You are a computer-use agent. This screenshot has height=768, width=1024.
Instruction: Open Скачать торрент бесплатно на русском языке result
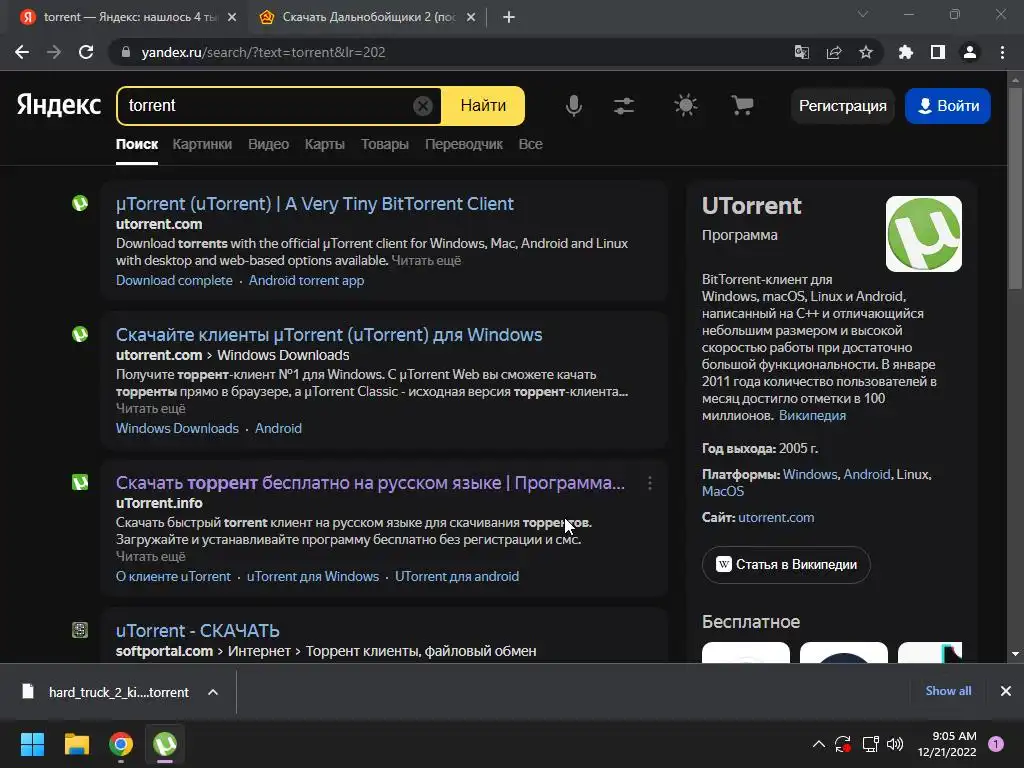pyautogui.click(x=370, y=483)
